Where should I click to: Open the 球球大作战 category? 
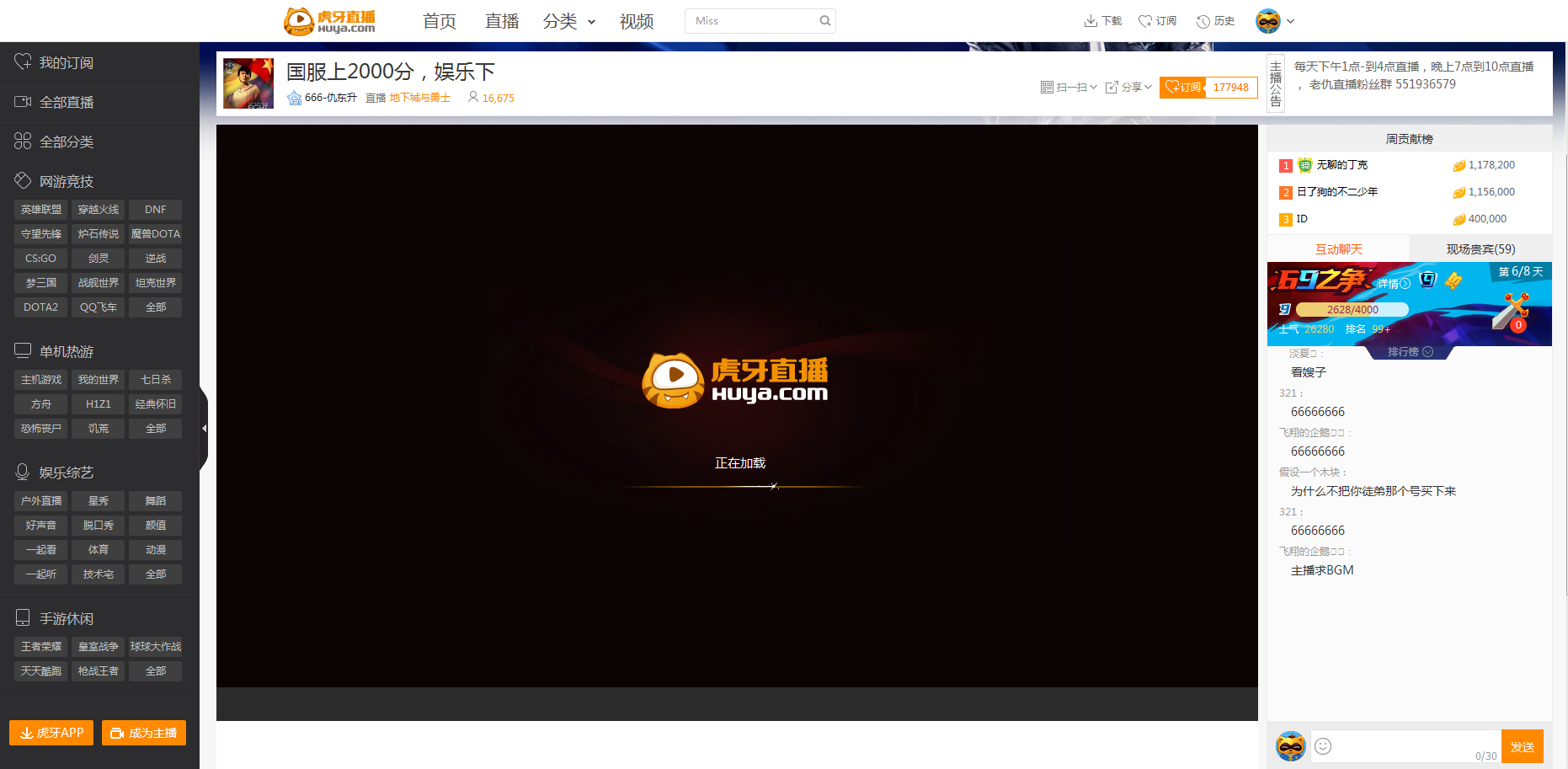point(156,646)
